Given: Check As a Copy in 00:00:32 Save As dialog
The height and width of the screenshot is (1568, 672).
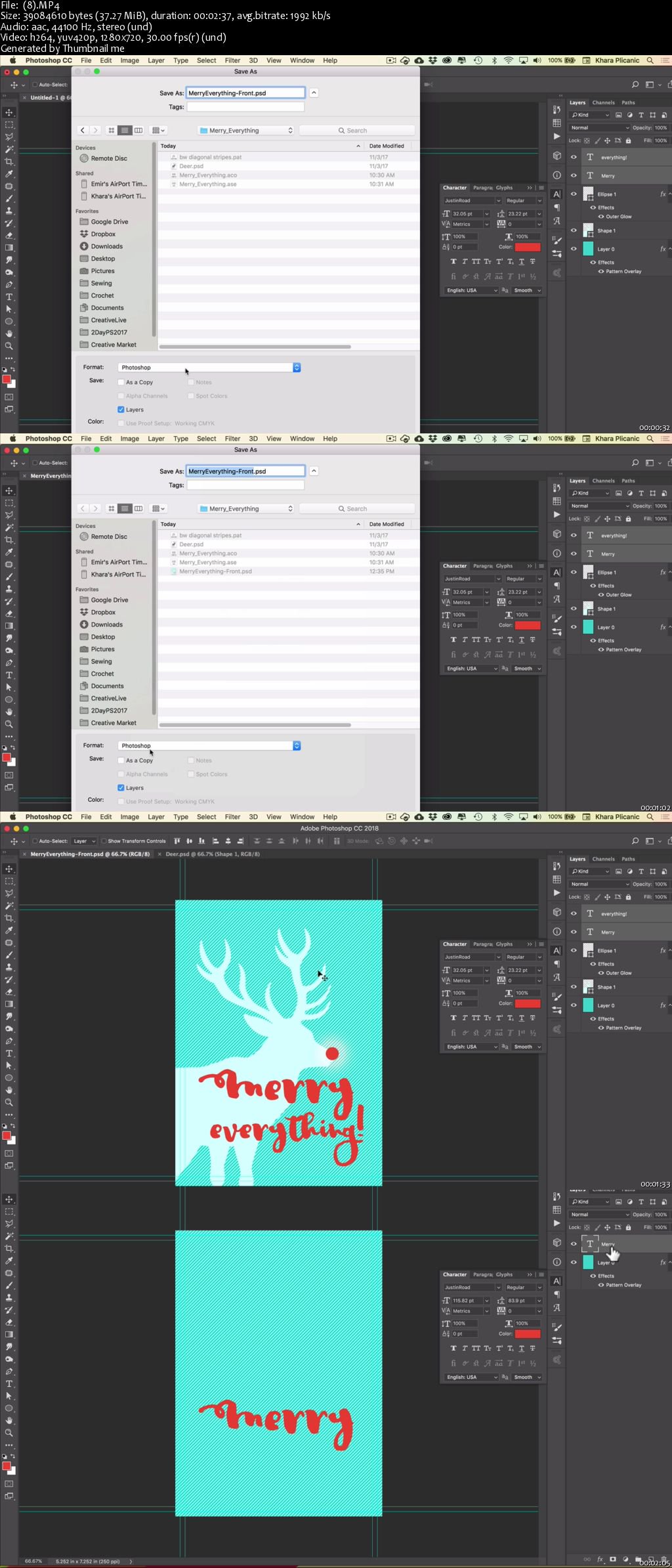Looking at the screenshot, I should coord(121,382).
